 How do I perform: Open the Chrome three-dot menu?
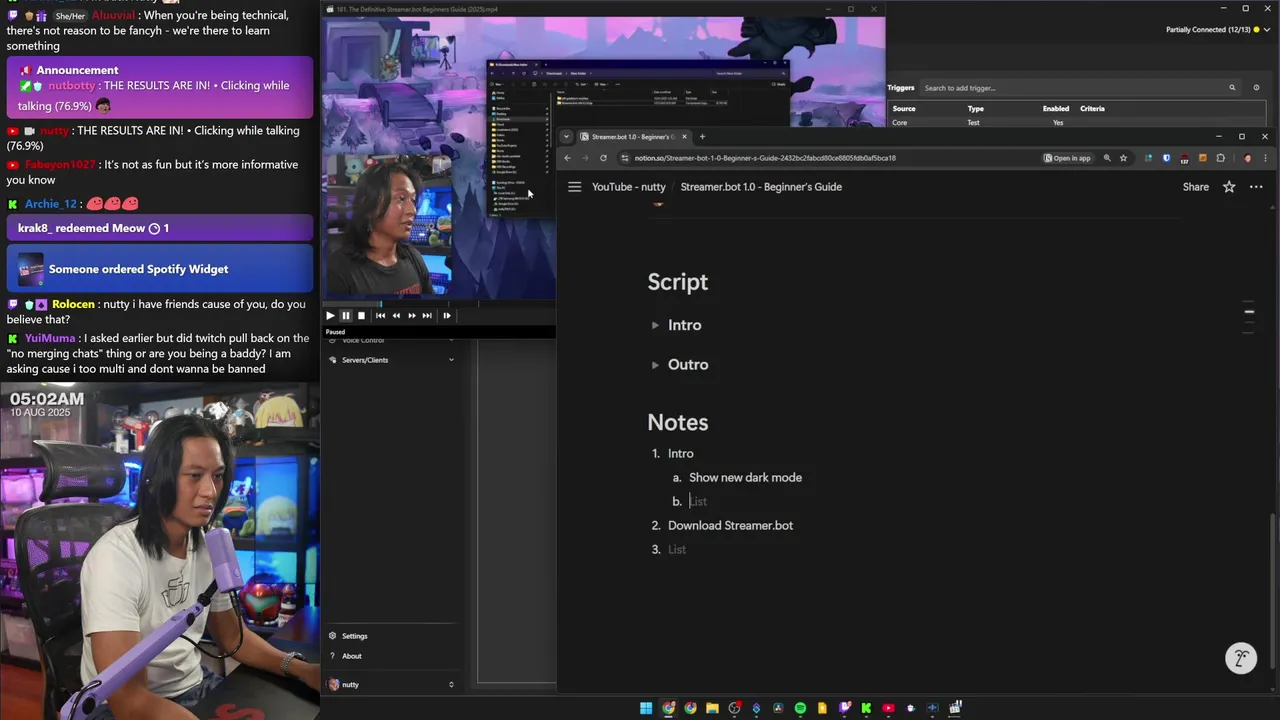coord(1265,158)
